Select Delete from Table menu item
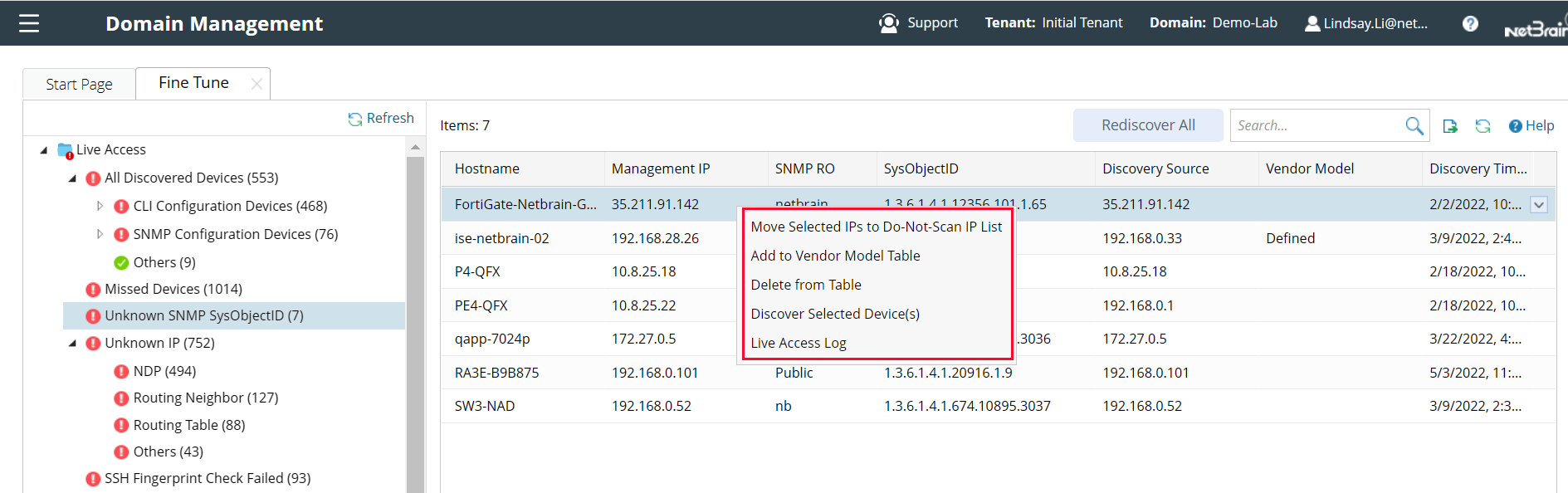The image size is (1568, 493). 805,285
